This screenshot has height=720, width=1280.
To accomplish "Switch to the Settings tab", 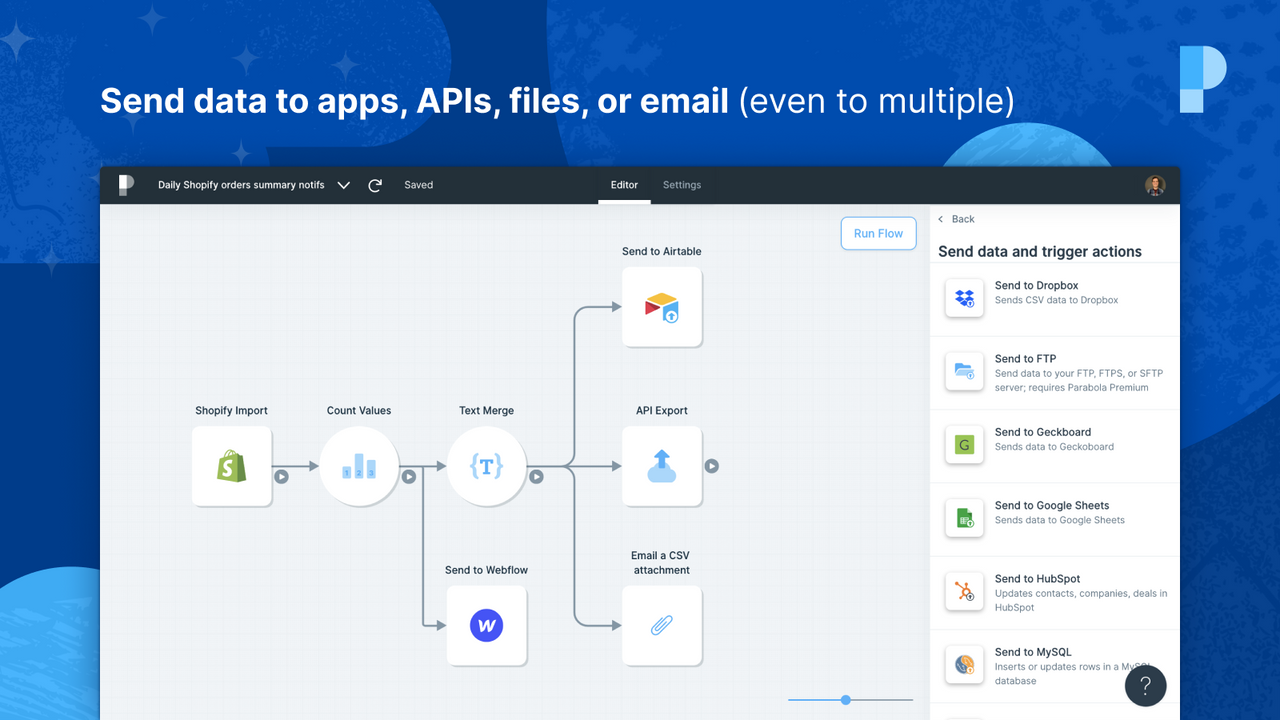I will [x=682, y=185].
